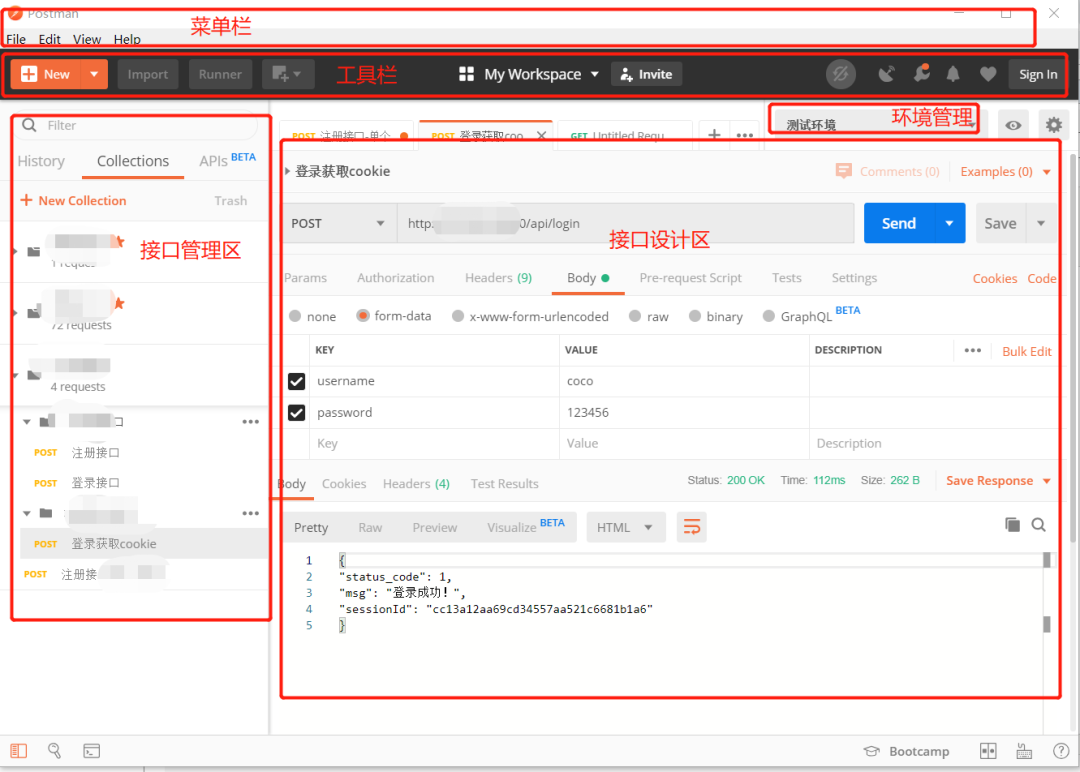Open the Save button dropdown arrow
The height and width of the screenshot is (772, 1080).
coord(1041,223)
